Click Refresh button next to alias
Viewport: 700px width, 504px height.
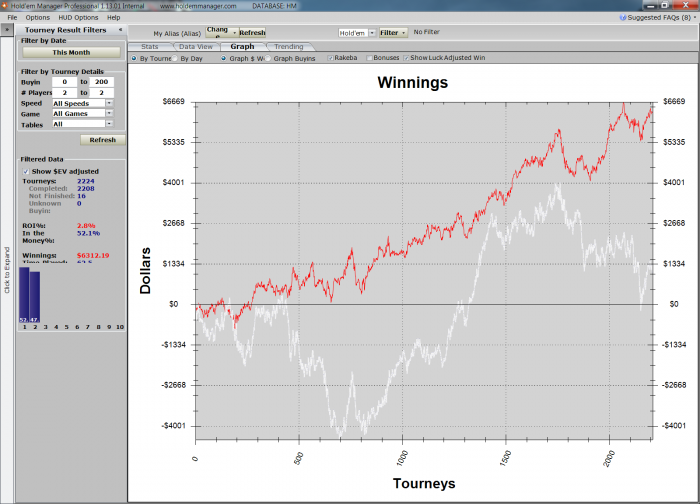click(252, 32)
